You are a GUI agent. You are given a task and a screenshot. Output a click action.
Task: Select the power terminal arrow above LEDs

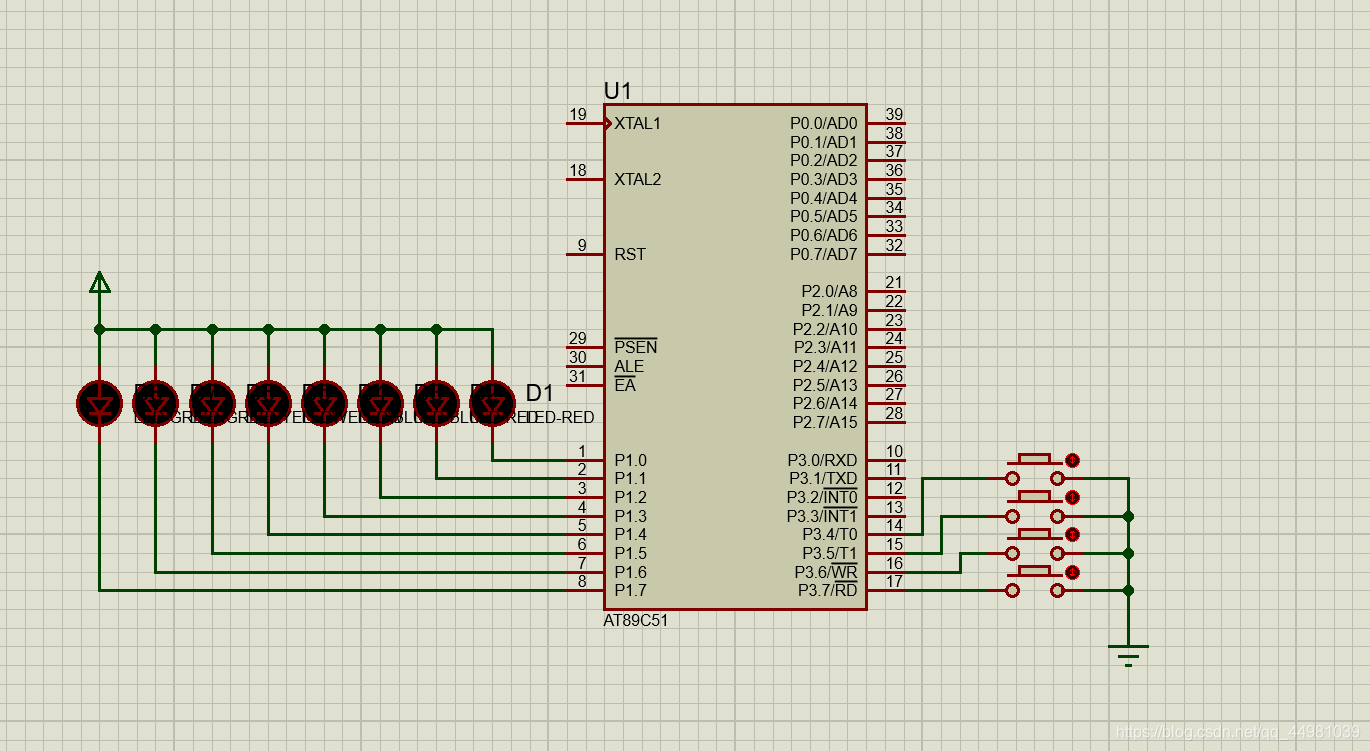tap(99, 283)
